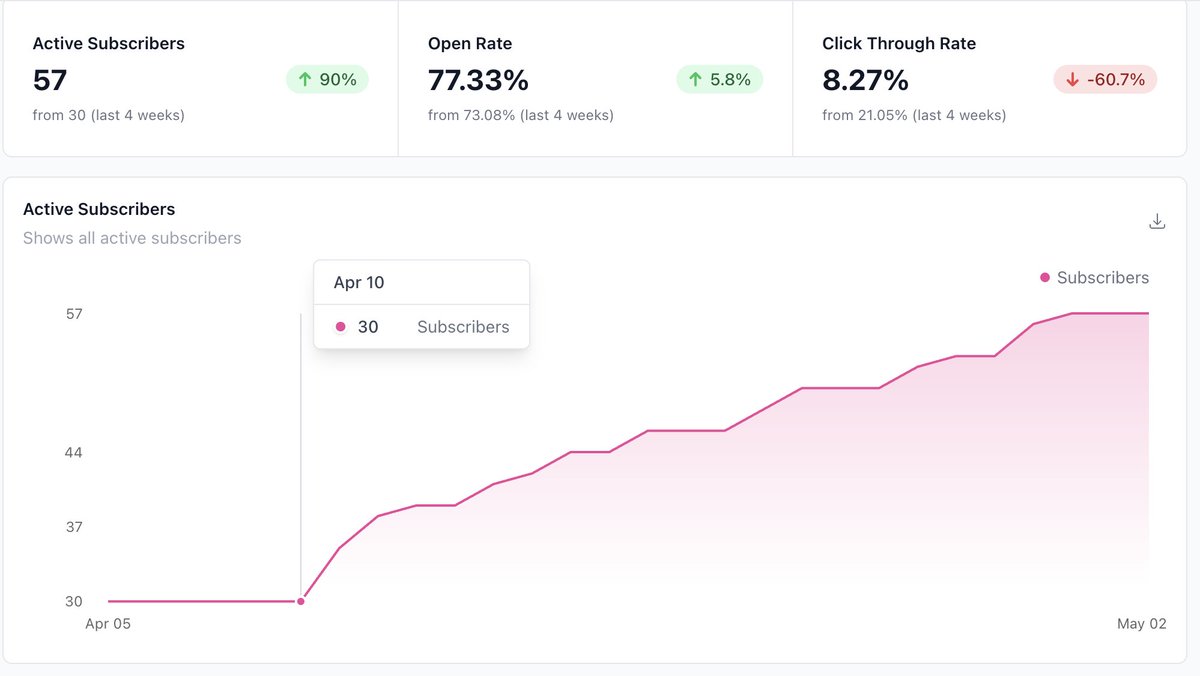
Task: Click the chart download/export icon
Action: 1157,220
